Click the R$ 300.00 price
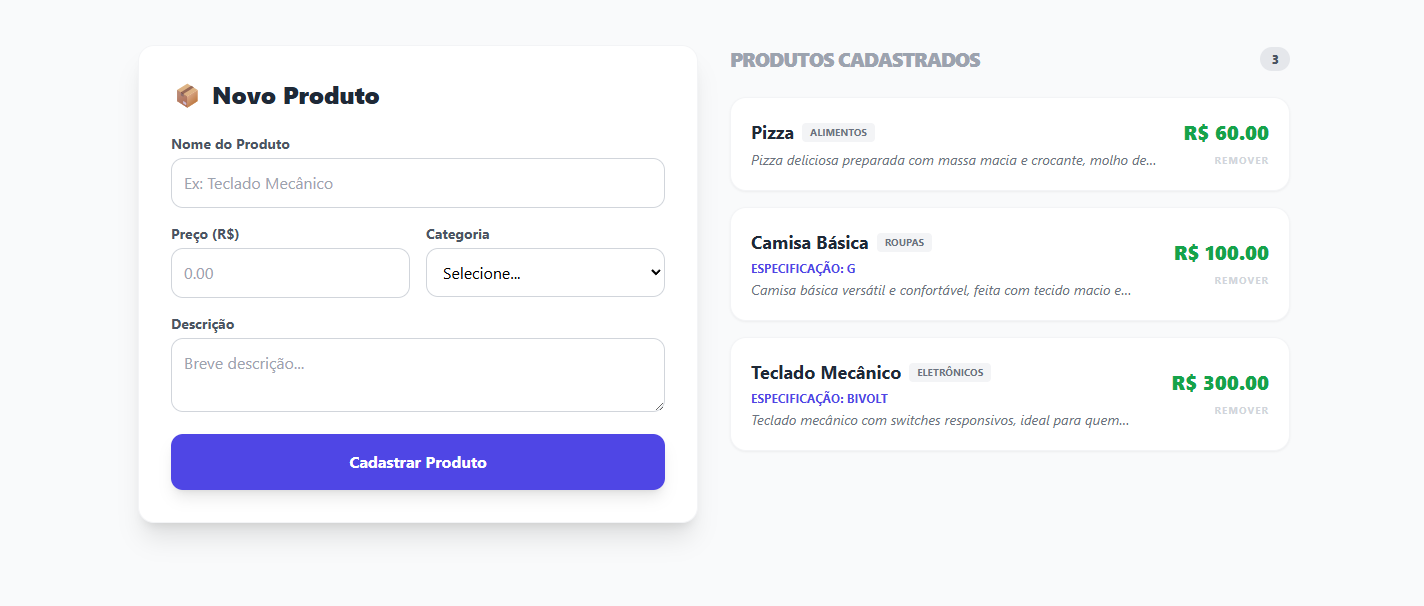 [1219, 383]
